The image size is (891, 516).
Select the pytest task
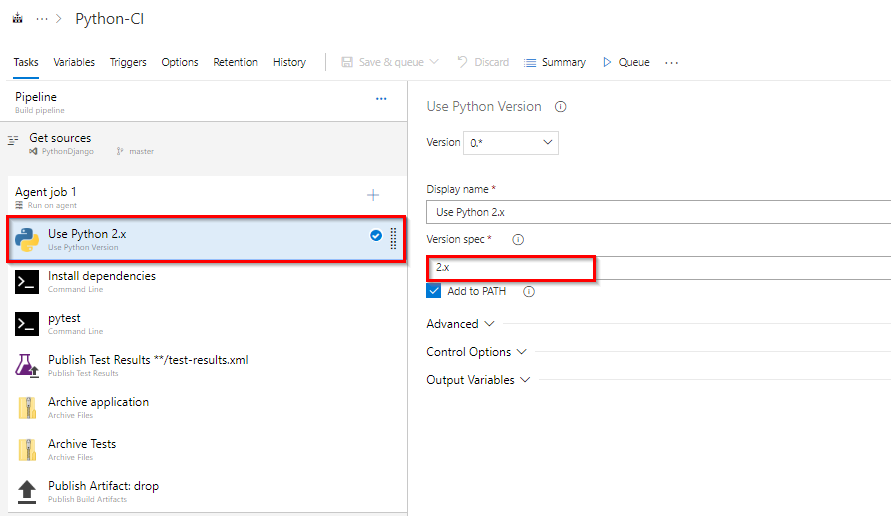click(x=207, y=323)
